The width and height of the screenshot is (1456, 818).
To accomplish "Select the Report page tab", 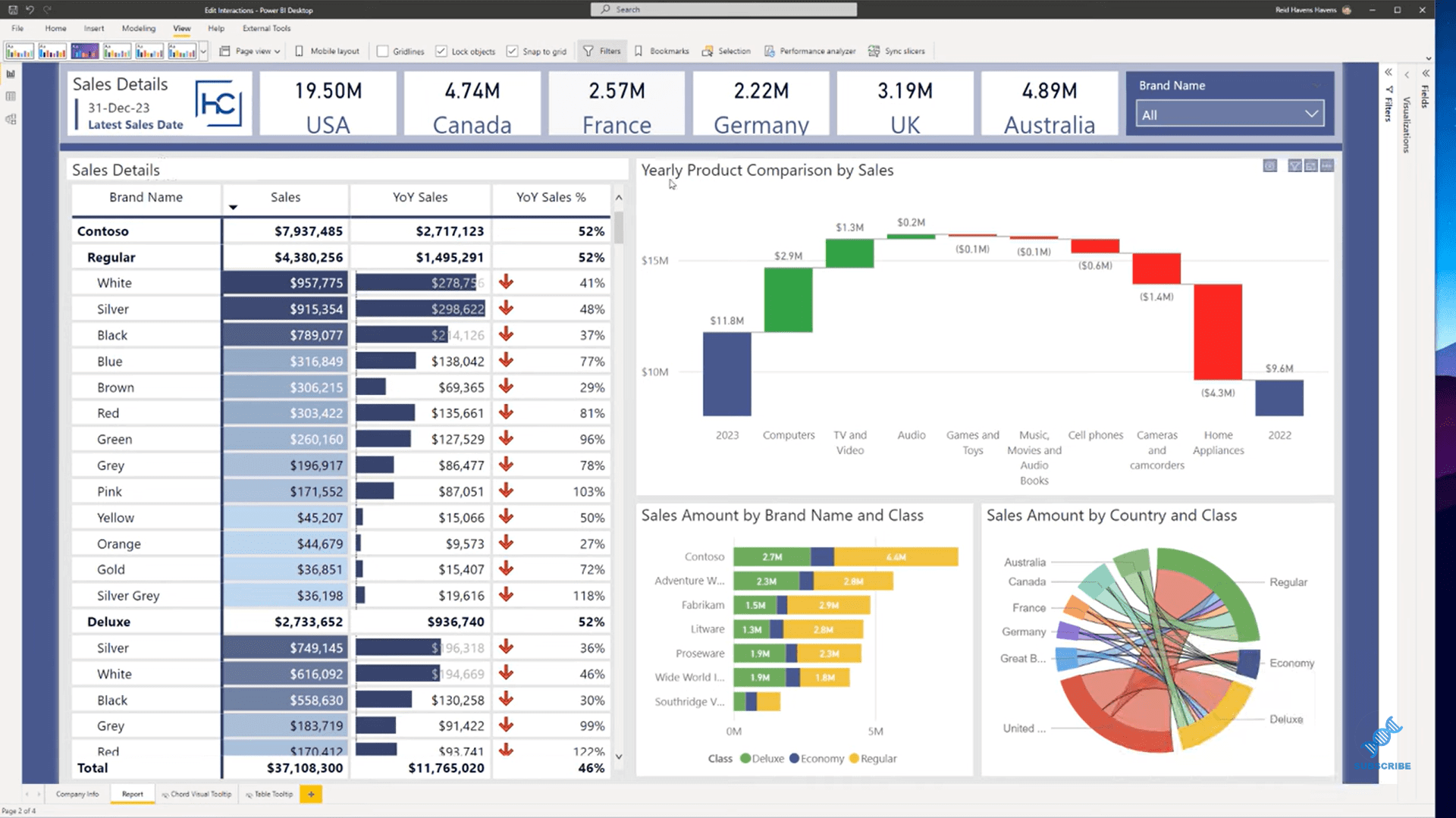I will pyautogui.click(x=132, y=794).
